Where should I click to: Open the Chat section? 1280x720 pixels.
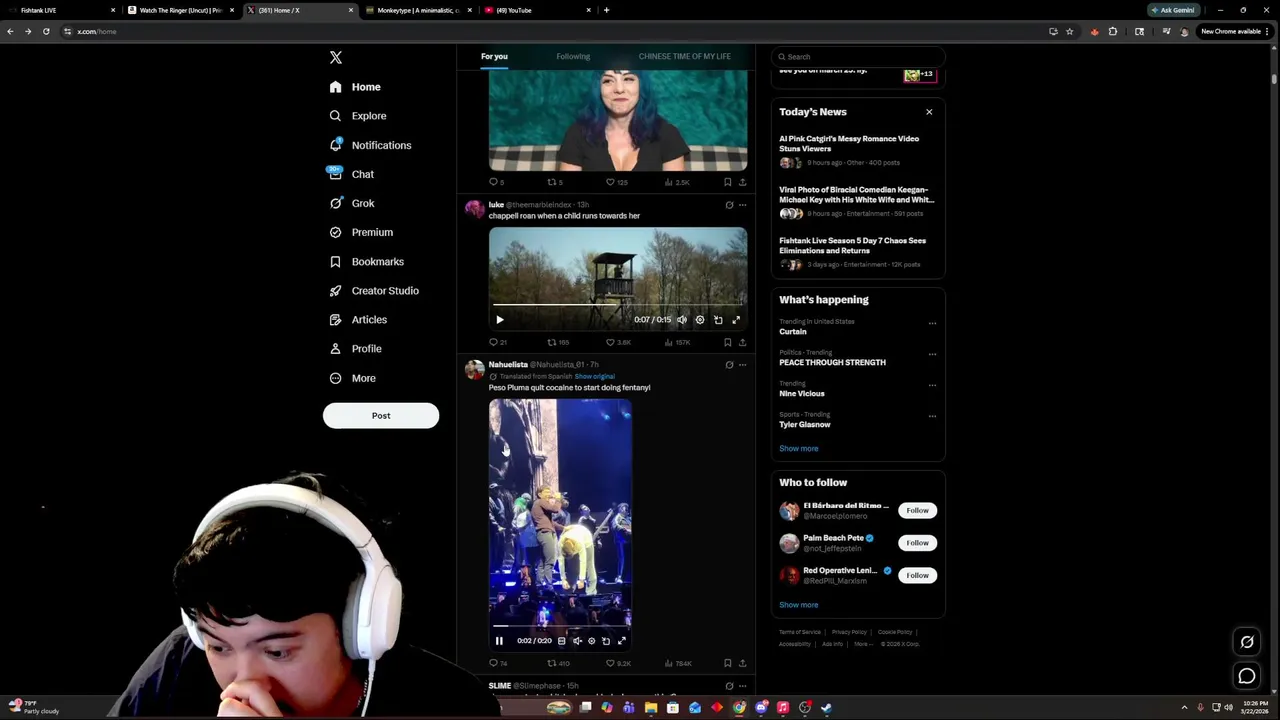coord(351,174)
